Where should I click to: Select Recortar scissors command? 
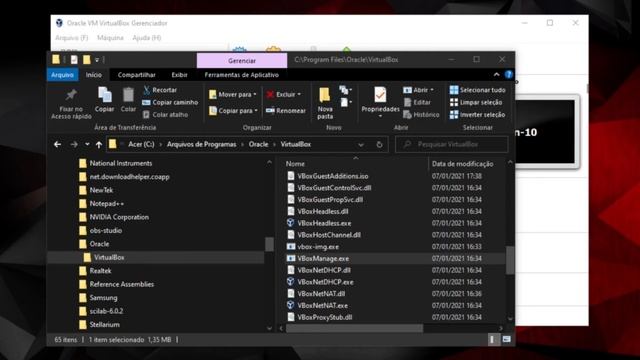pyautogui.click(x=160, y=90)
